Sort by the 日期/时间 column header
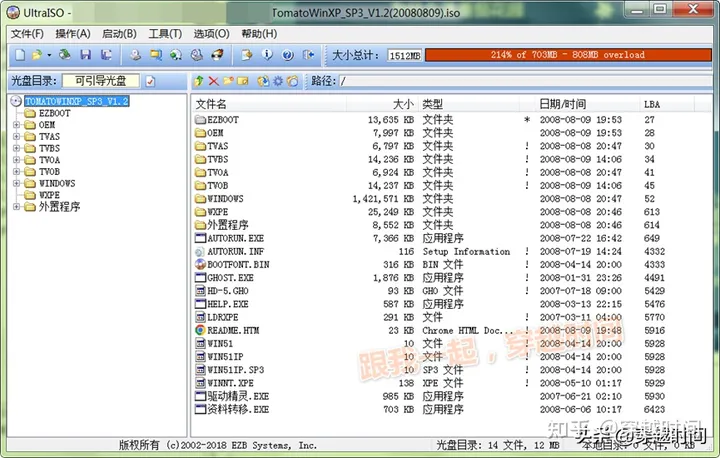720x458 pixels. point(586,104)
